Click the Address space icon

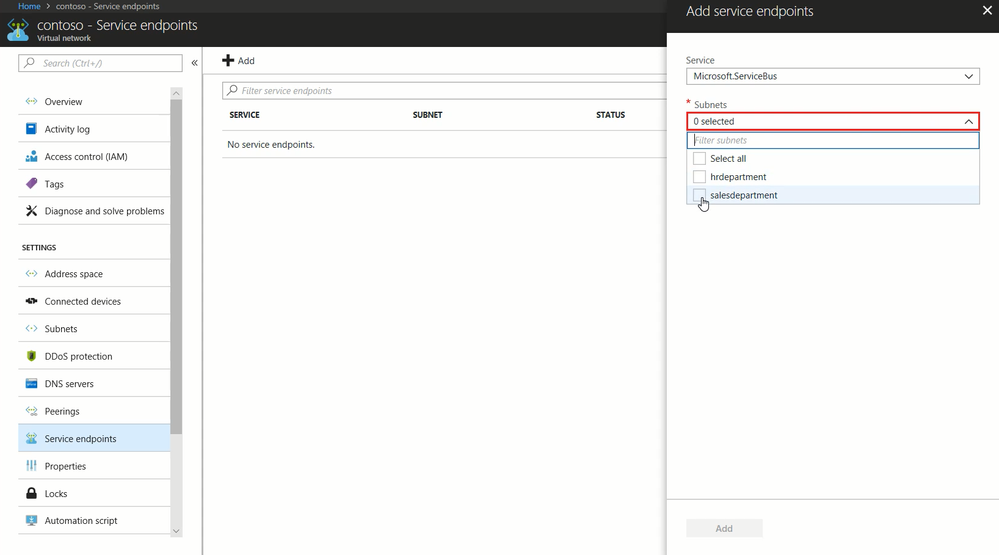pos(31,273)
